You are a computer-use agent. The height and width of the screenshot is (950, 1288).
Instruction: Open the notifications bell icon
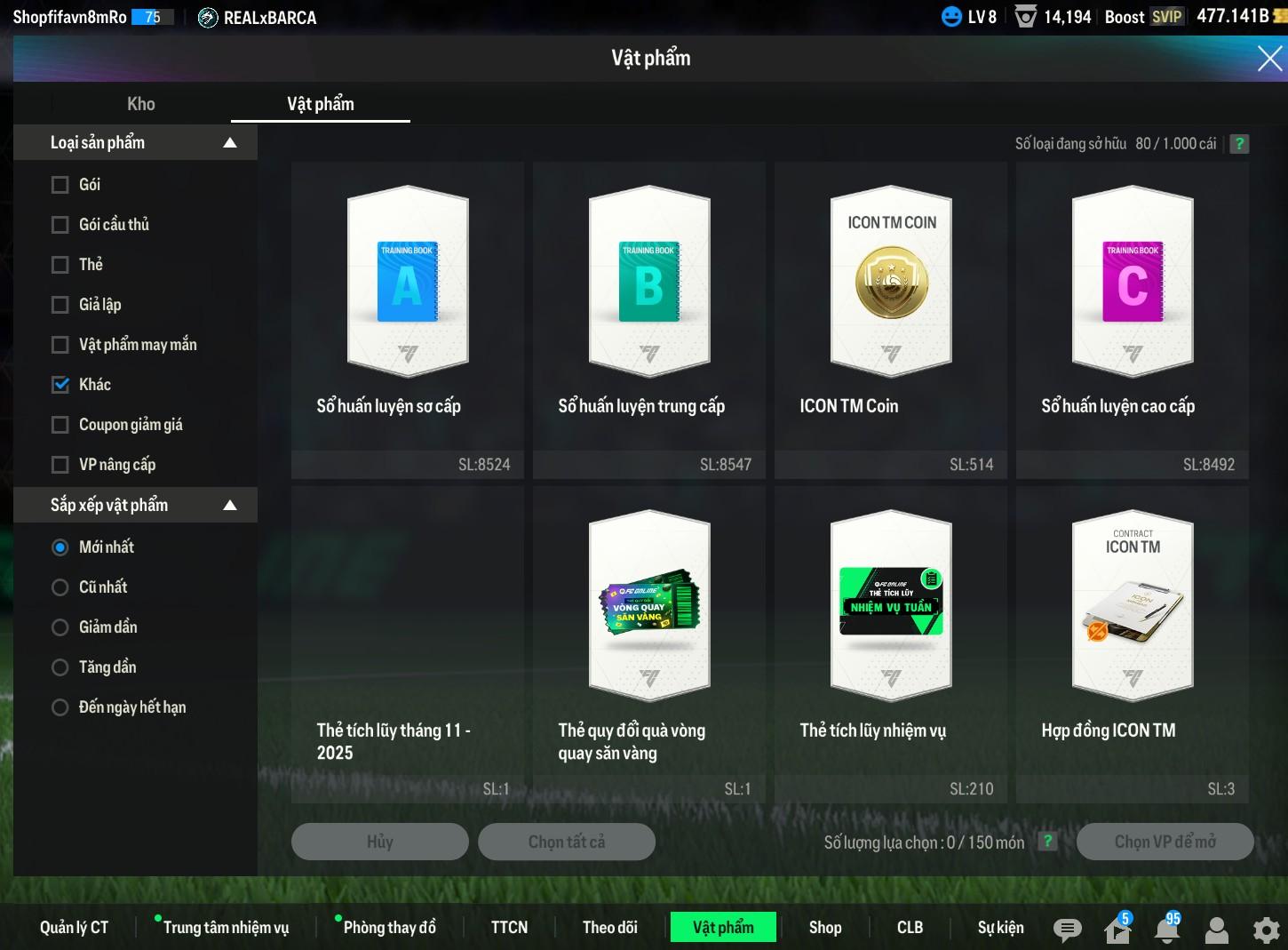tap(1167, 930)
